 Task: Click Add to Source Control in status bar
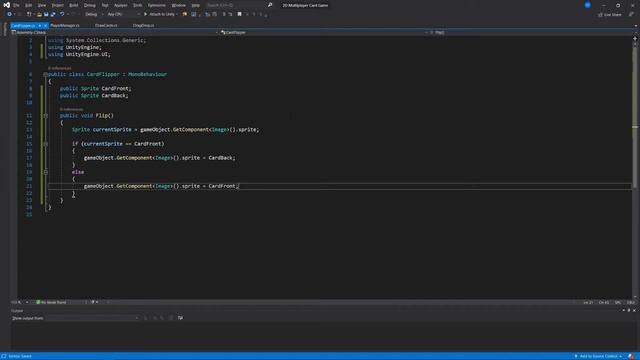598,356
